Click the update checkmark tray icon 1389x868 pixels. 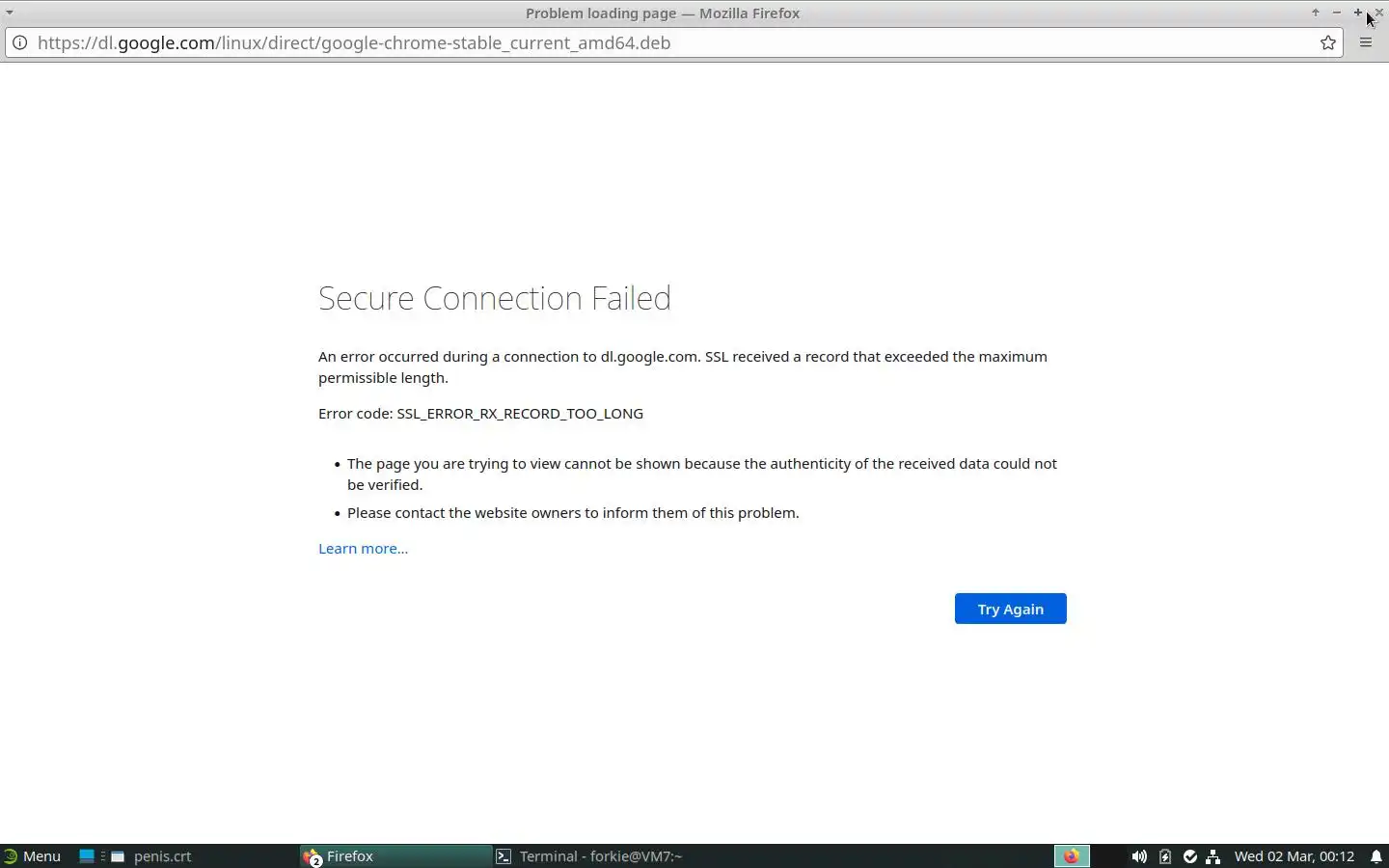click(x=1190, y=856)
